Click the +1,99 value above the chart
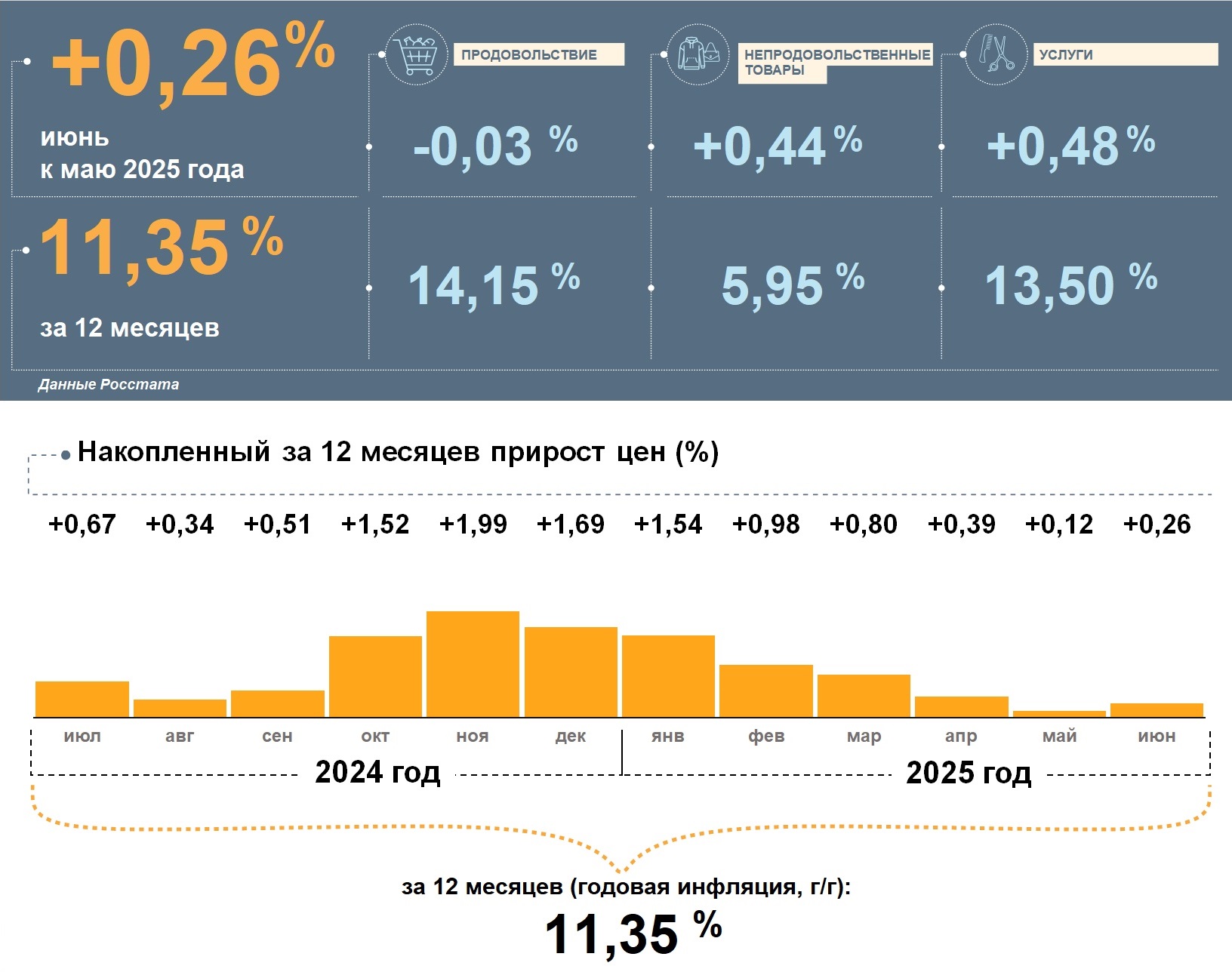The image size is (1232, 972). pyautogui.click(x=473, y=524)
